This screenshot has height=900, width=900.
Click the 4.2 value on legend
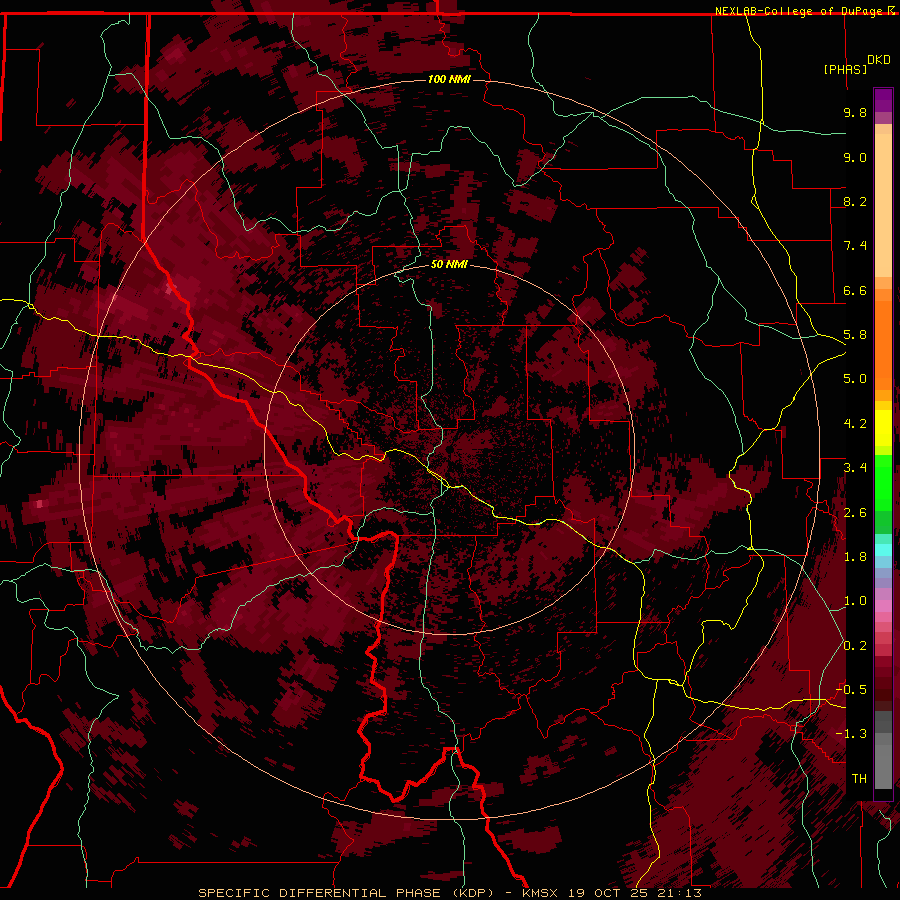tap(855, 424)
